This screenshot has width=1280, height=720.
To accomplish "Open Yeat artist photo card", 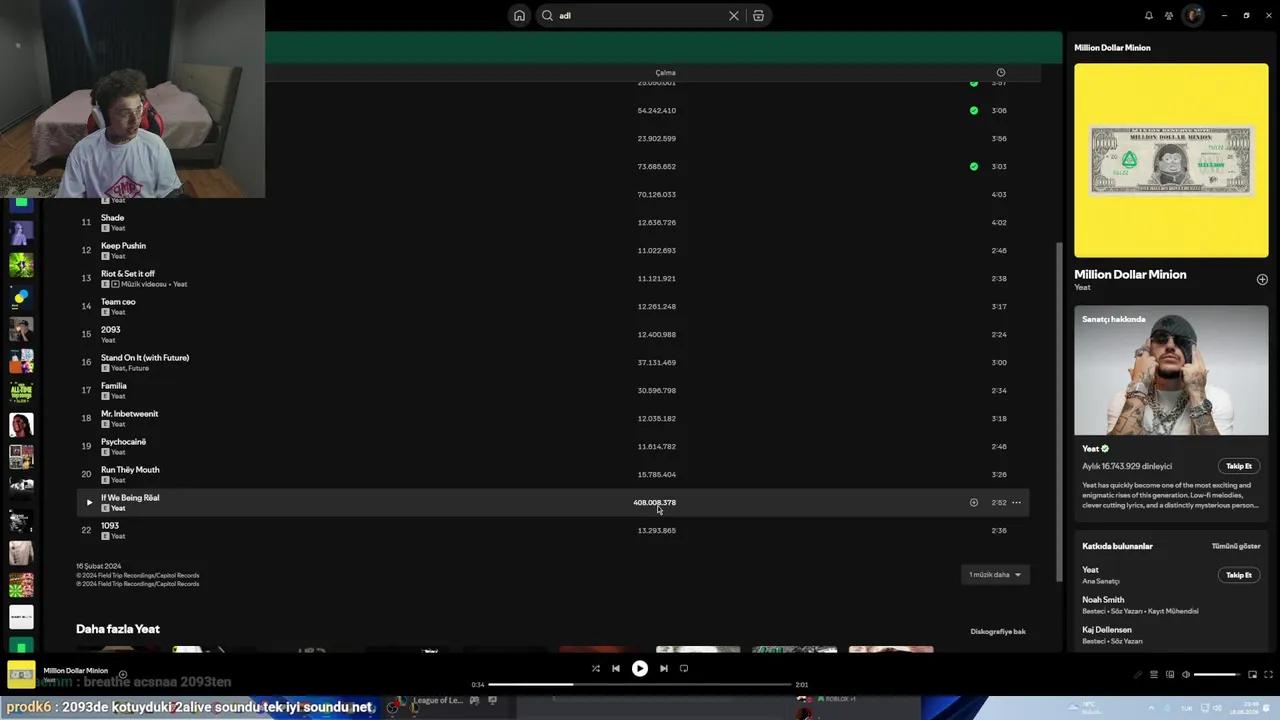I will coord(1171,370).
